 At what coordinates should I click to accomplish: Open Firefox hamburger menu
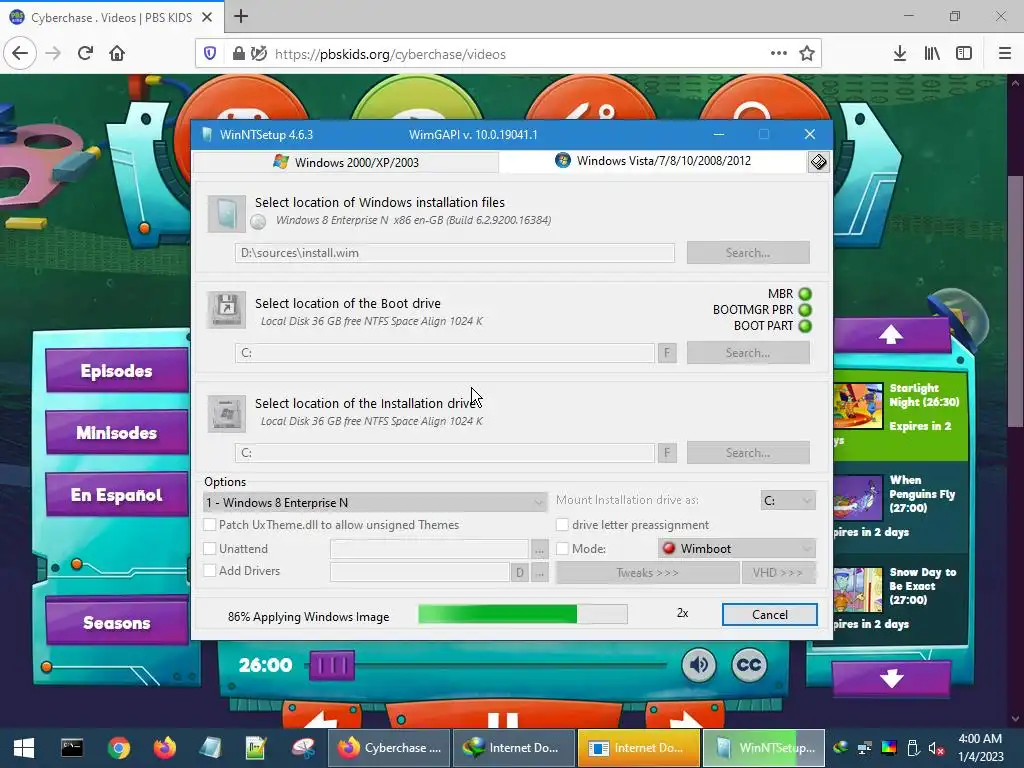click(x=1004, y=54)
